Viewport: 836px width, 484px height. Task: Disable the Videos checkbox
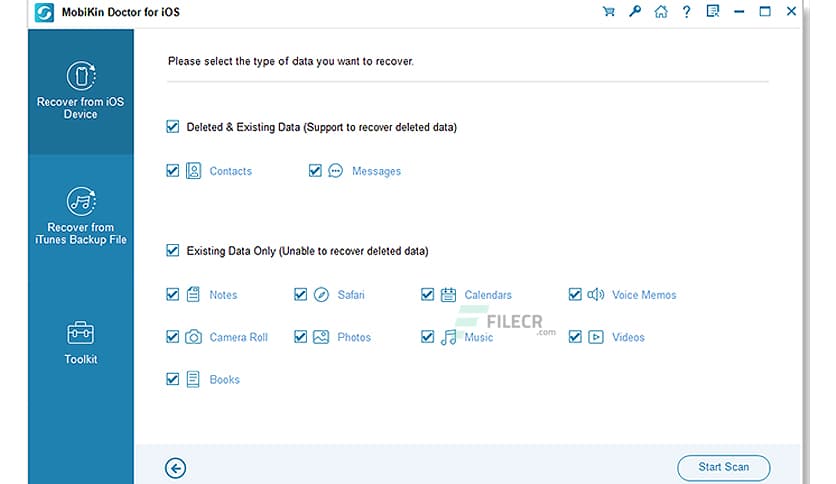point(575,337)
